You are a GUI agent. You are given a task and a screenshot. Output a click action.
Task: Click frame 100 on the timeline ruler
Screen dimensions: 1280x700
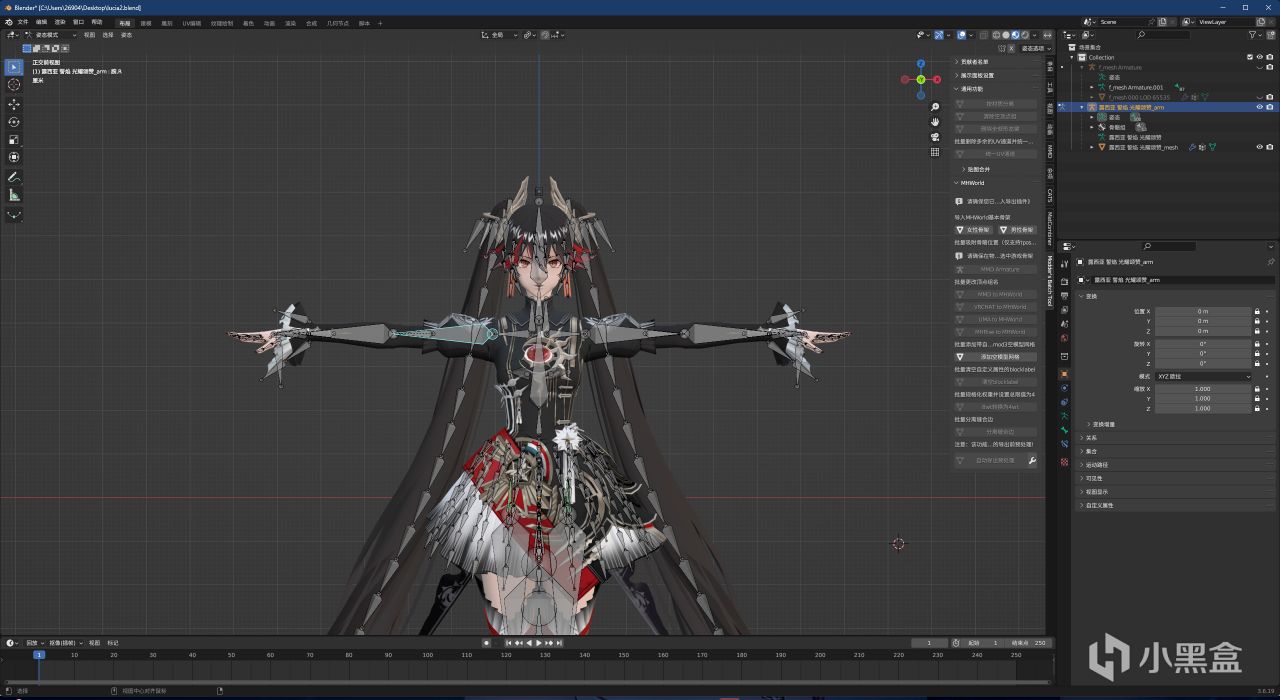coord(427,655)
